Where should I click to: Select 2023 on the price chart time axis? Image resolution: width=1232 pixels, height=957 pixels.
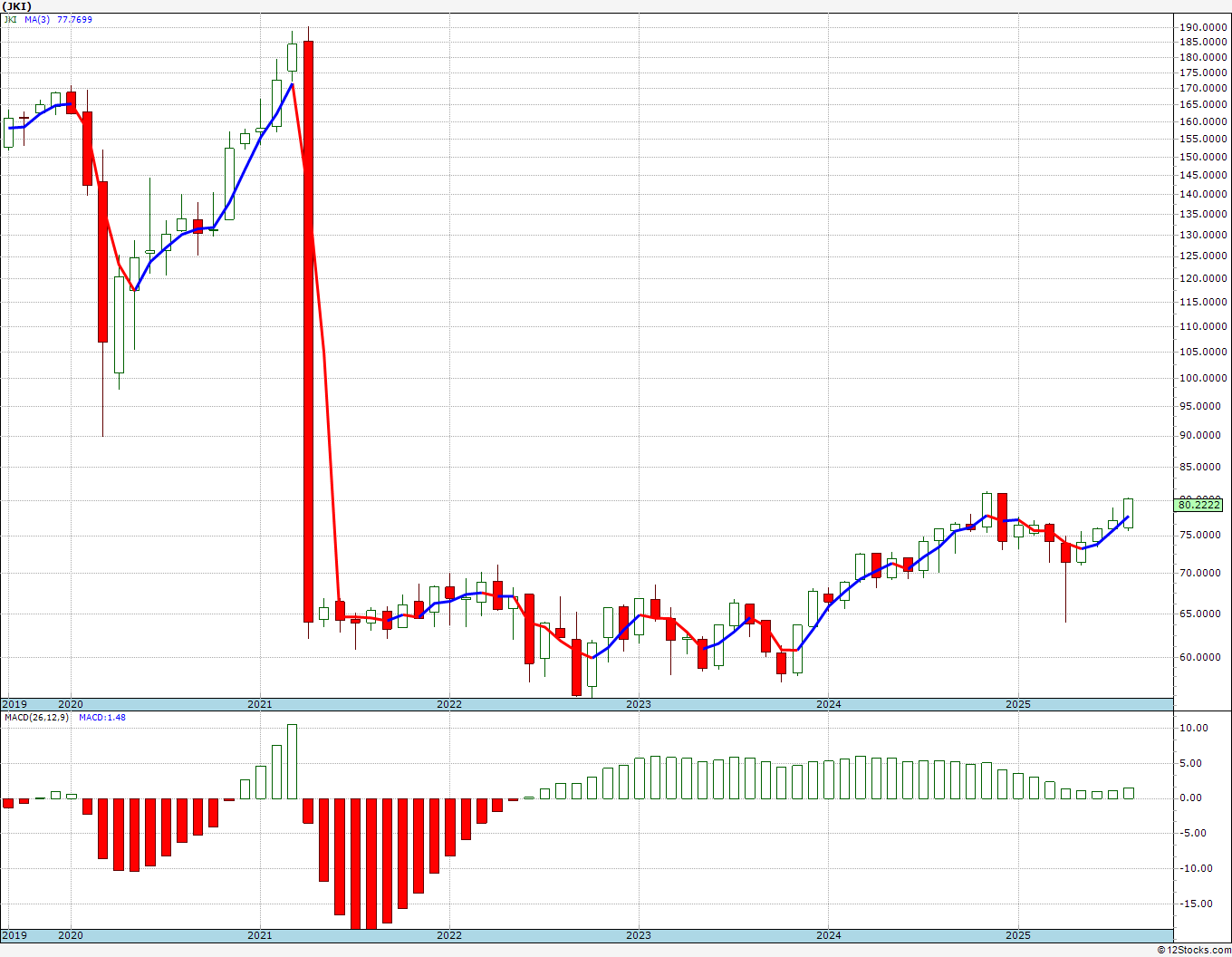pos(639,704)
